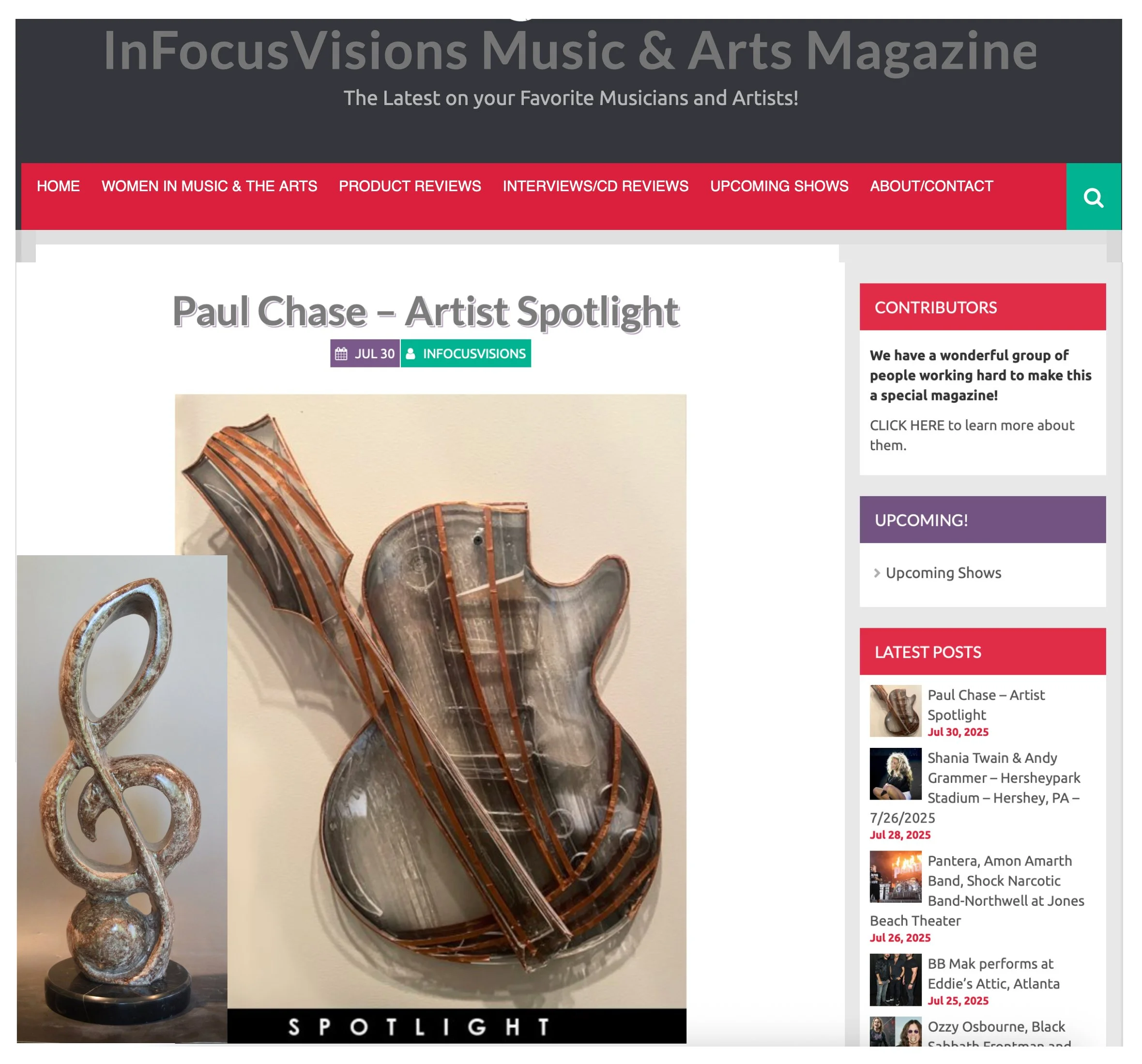Select Interviews/CD Reviews in navigation
Viewport: 1142px width, 1064px height.
tap(595, 186)
